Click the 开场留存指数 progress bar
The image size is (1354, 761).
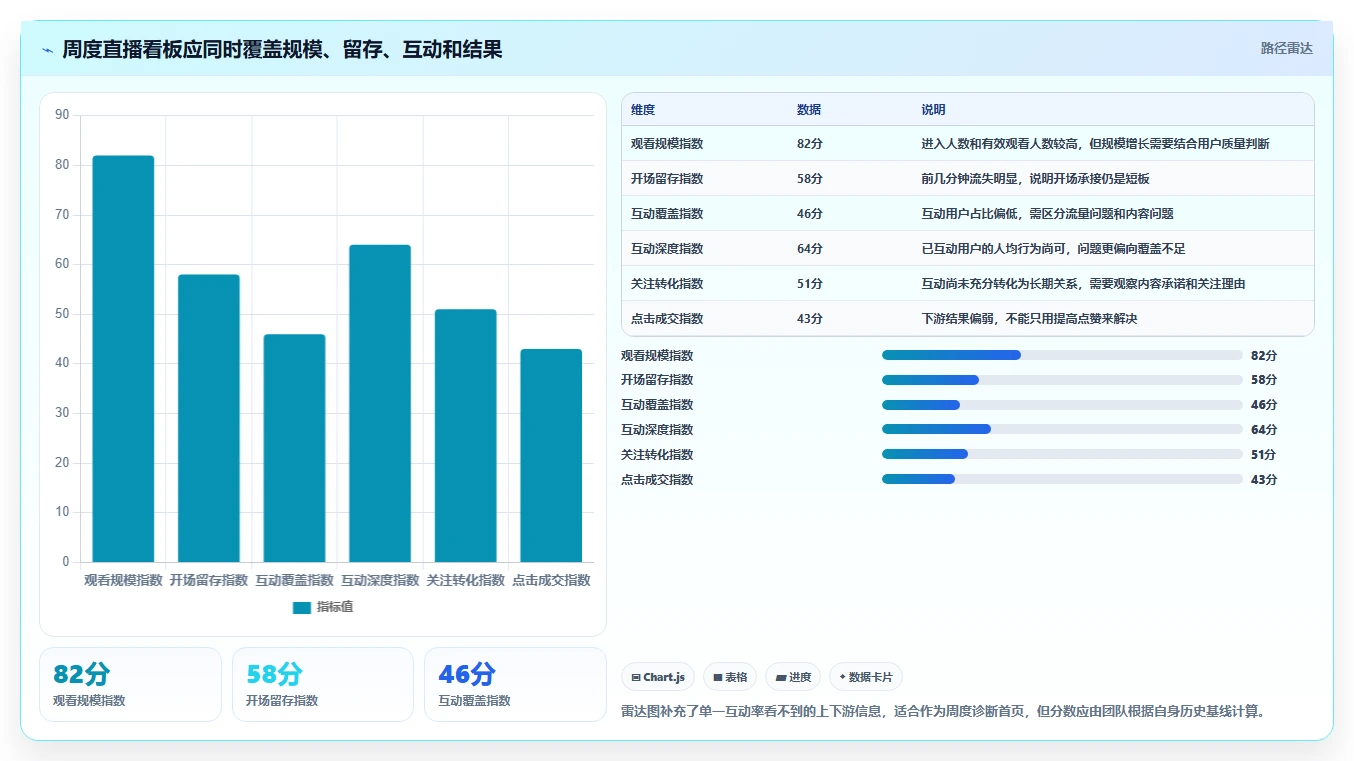pos(1062,380)
